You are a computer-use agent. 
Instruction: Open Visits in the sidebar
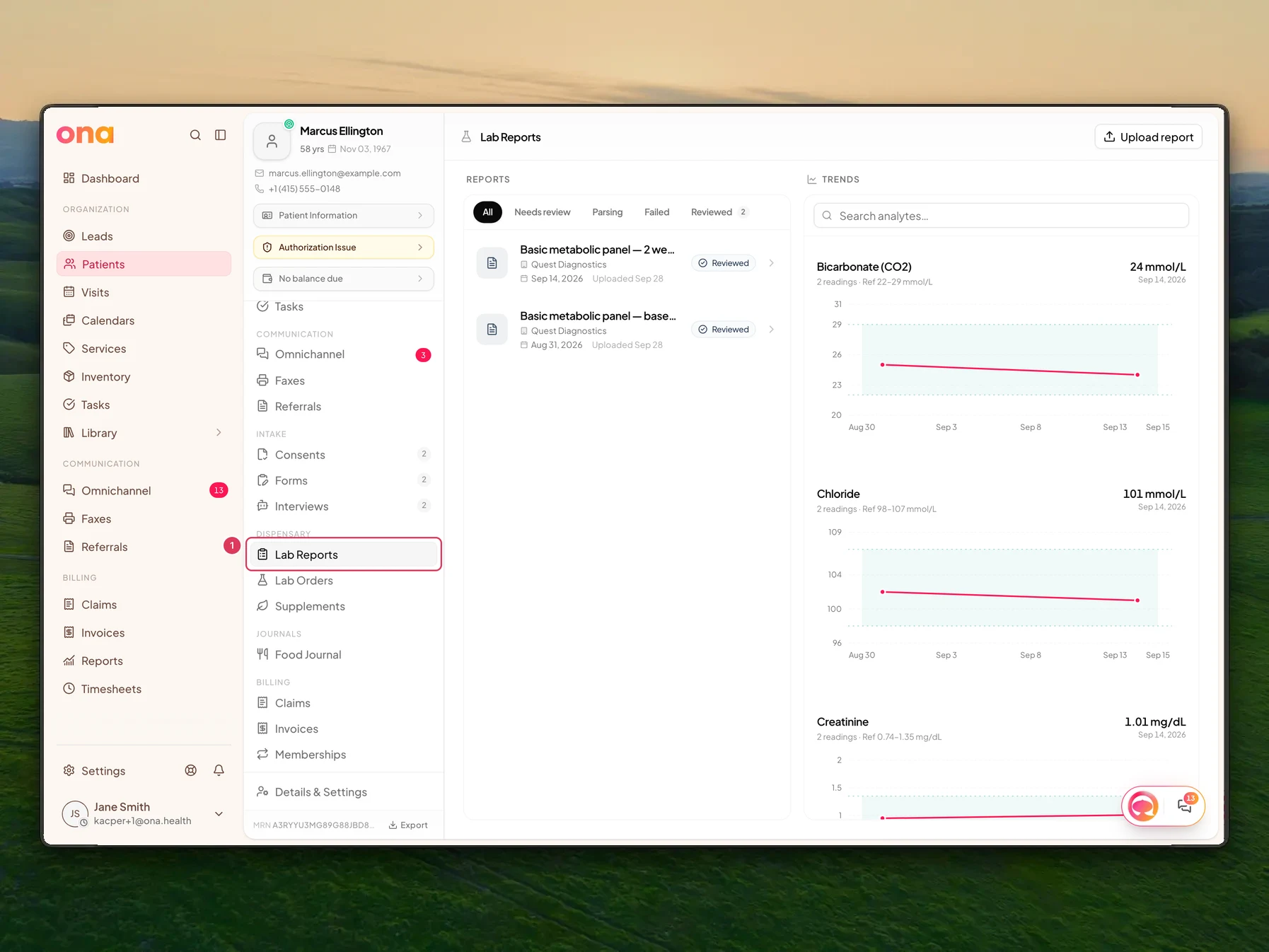pyautogui.click(x=144, y=292)
